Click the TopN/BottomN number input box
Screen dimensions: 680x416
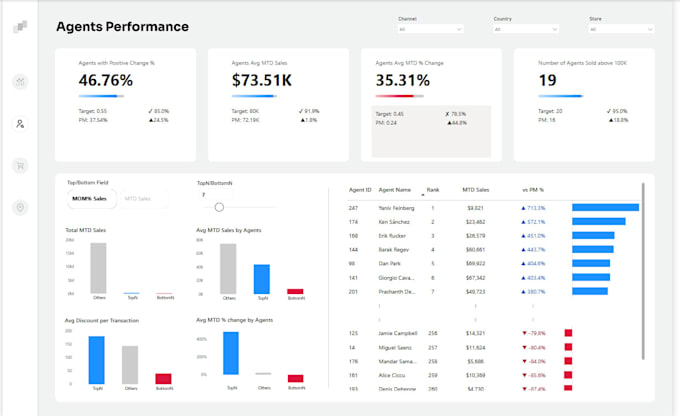[x=215, y=194]
